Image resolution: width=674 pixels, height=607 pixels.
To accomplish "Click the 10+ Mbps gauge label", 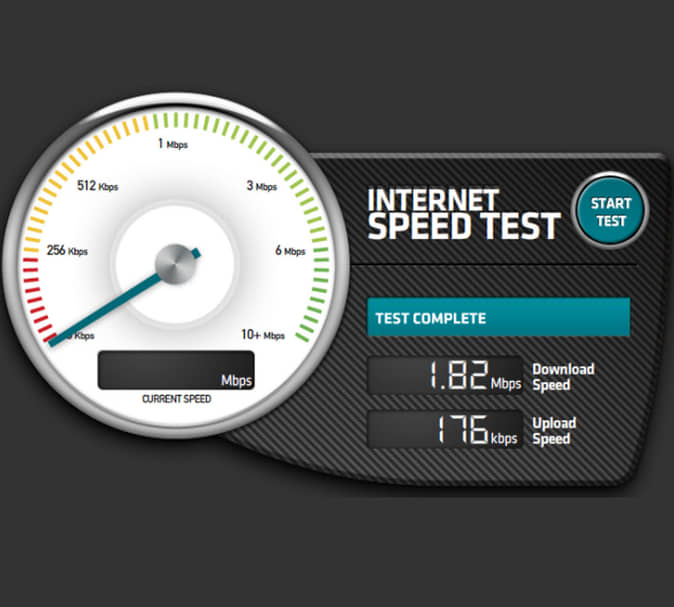I will (x=263, y=334).
